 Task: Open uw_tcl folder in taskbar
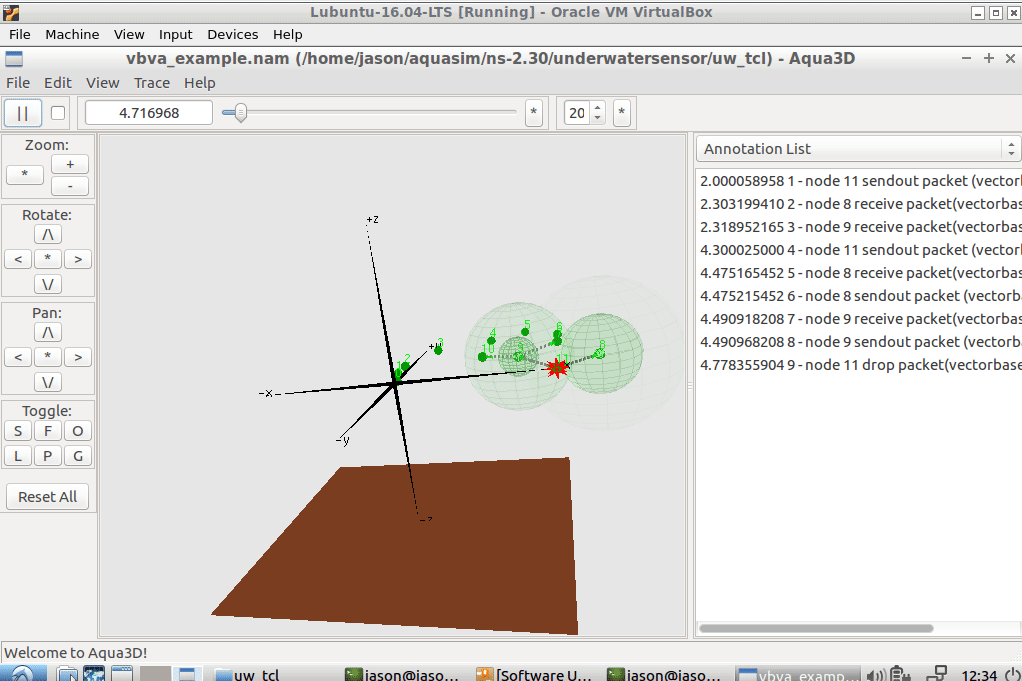click(246, 674)
